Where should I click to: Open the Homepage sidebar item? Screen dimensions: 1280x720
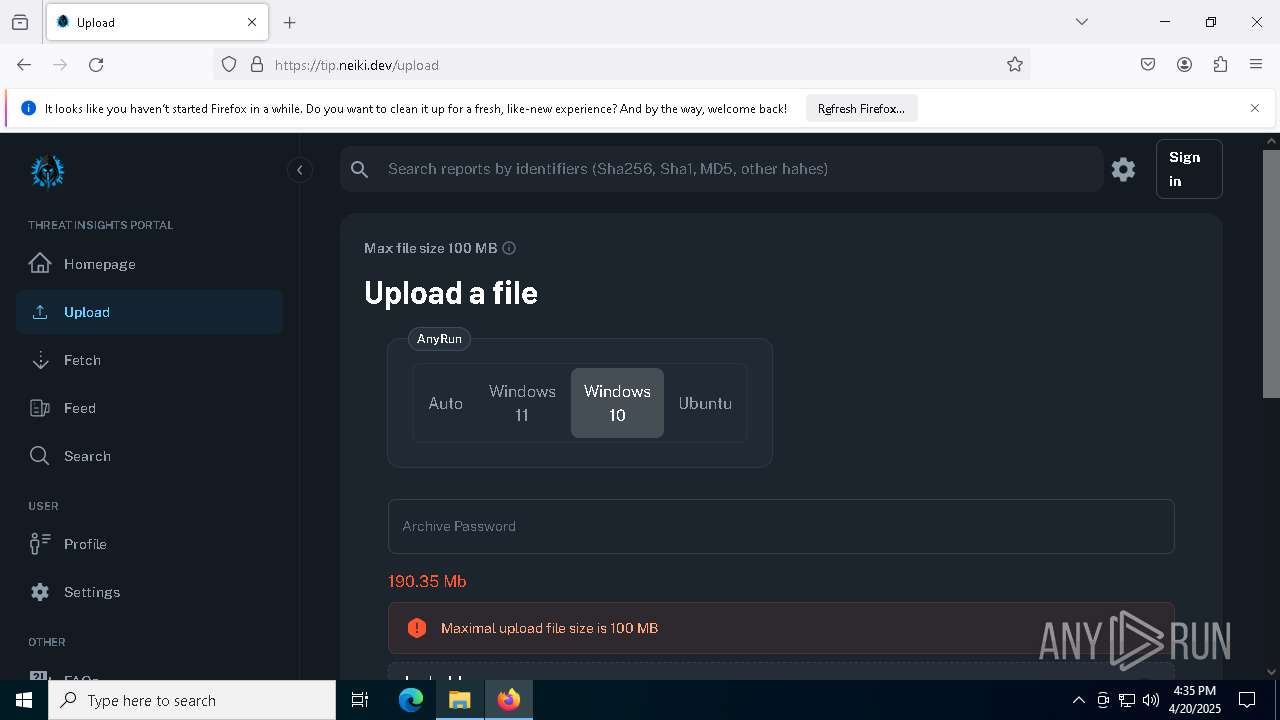[x=149, y=264]
